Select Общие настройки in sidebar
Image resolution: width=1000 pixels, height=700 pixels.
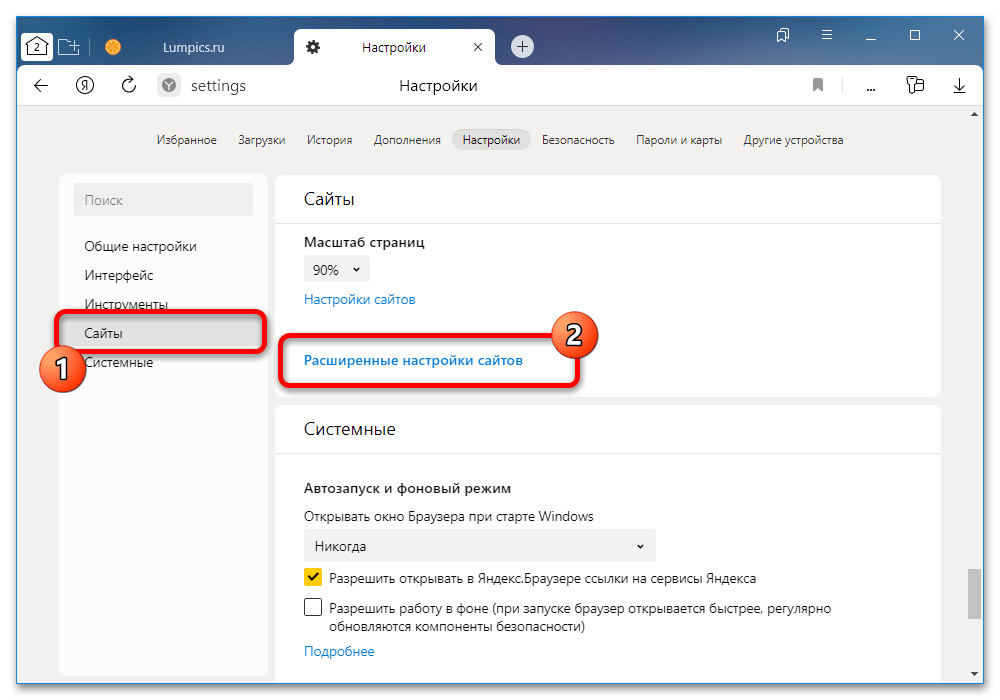[140, 246]
